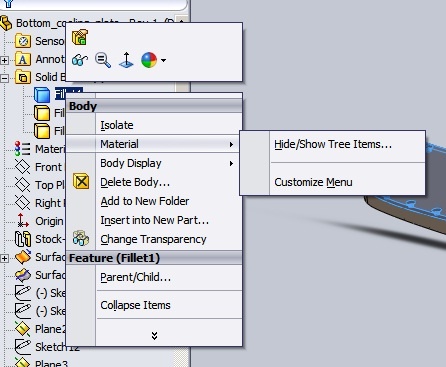Select the Origin tree item label
The image size is (446, 367).
pos(49,221)
